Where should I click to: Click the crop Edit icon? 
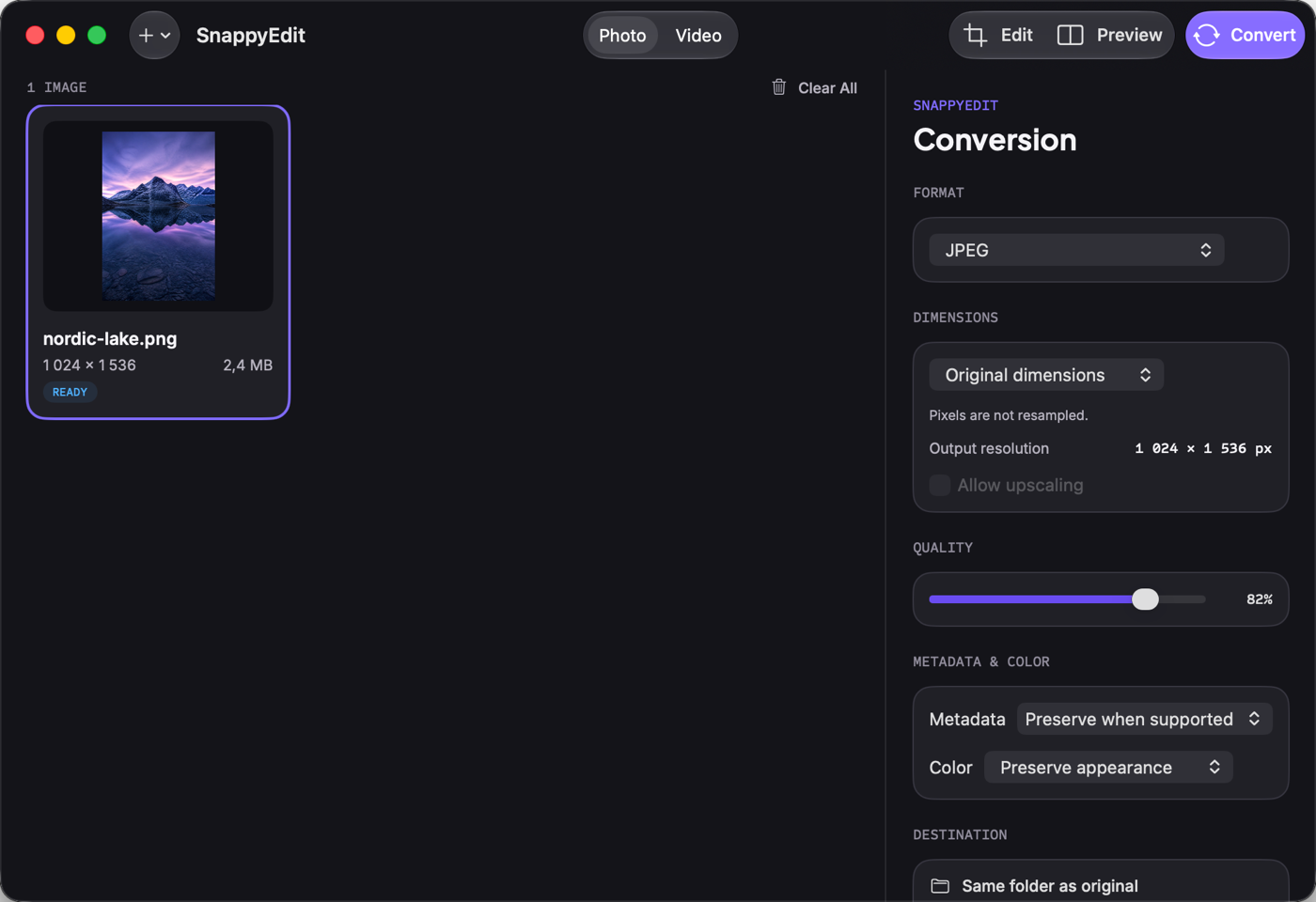click(976, 36)
